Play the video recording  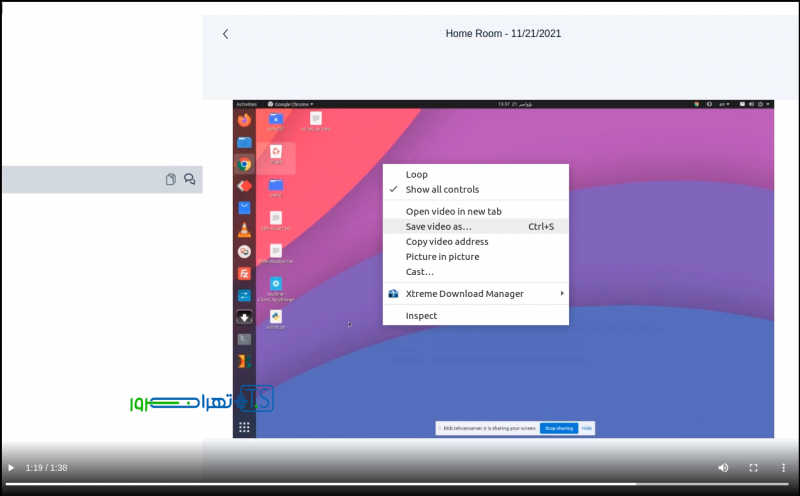tap(11, 468)
